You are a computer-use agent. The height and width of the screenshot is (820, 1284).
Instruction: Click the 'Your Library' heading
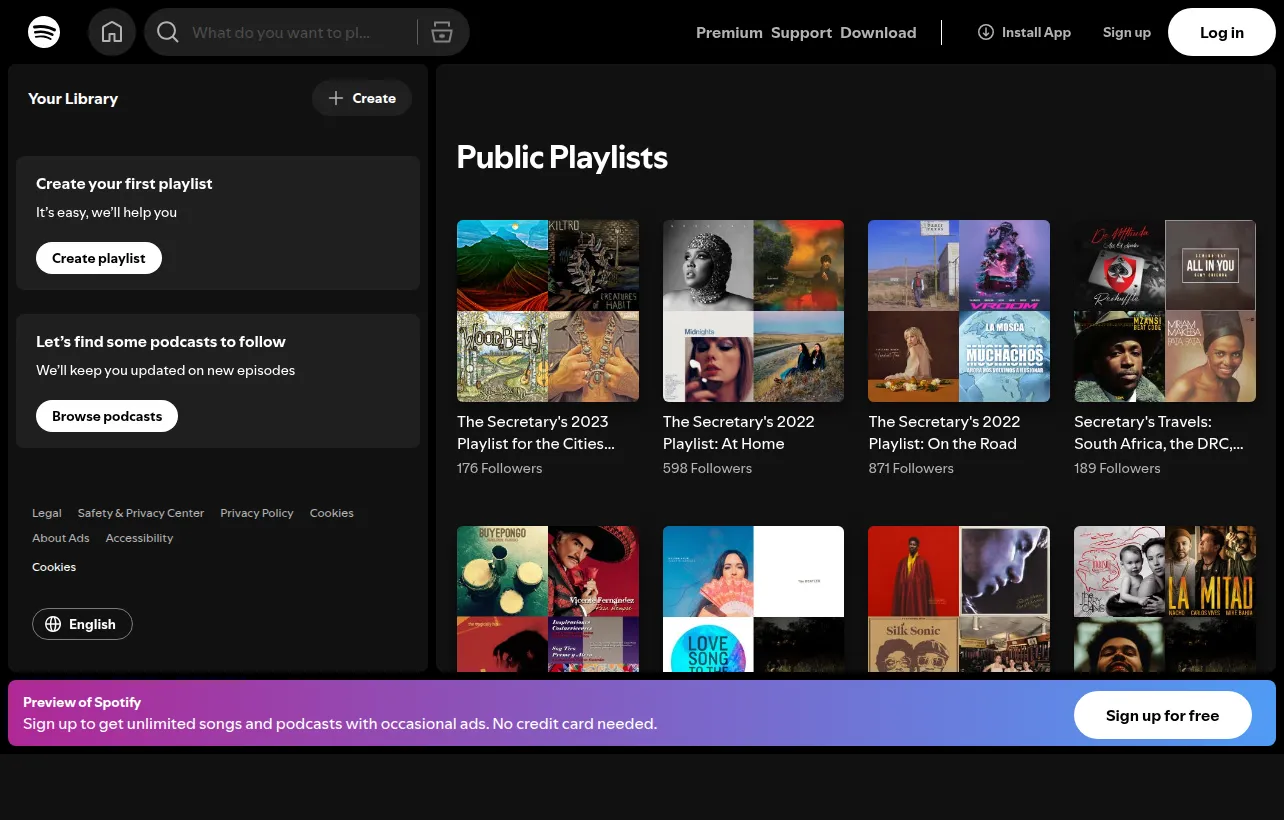tap(73, 98)
